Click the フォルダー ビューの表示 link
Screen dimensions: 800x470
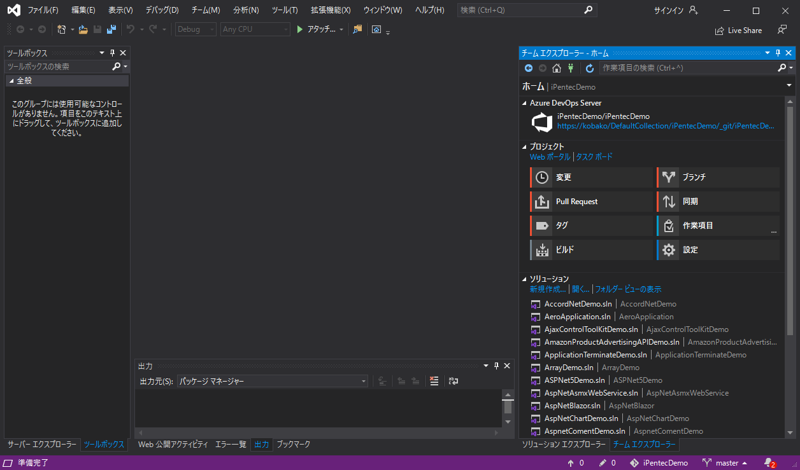click(x=628, y=289)
